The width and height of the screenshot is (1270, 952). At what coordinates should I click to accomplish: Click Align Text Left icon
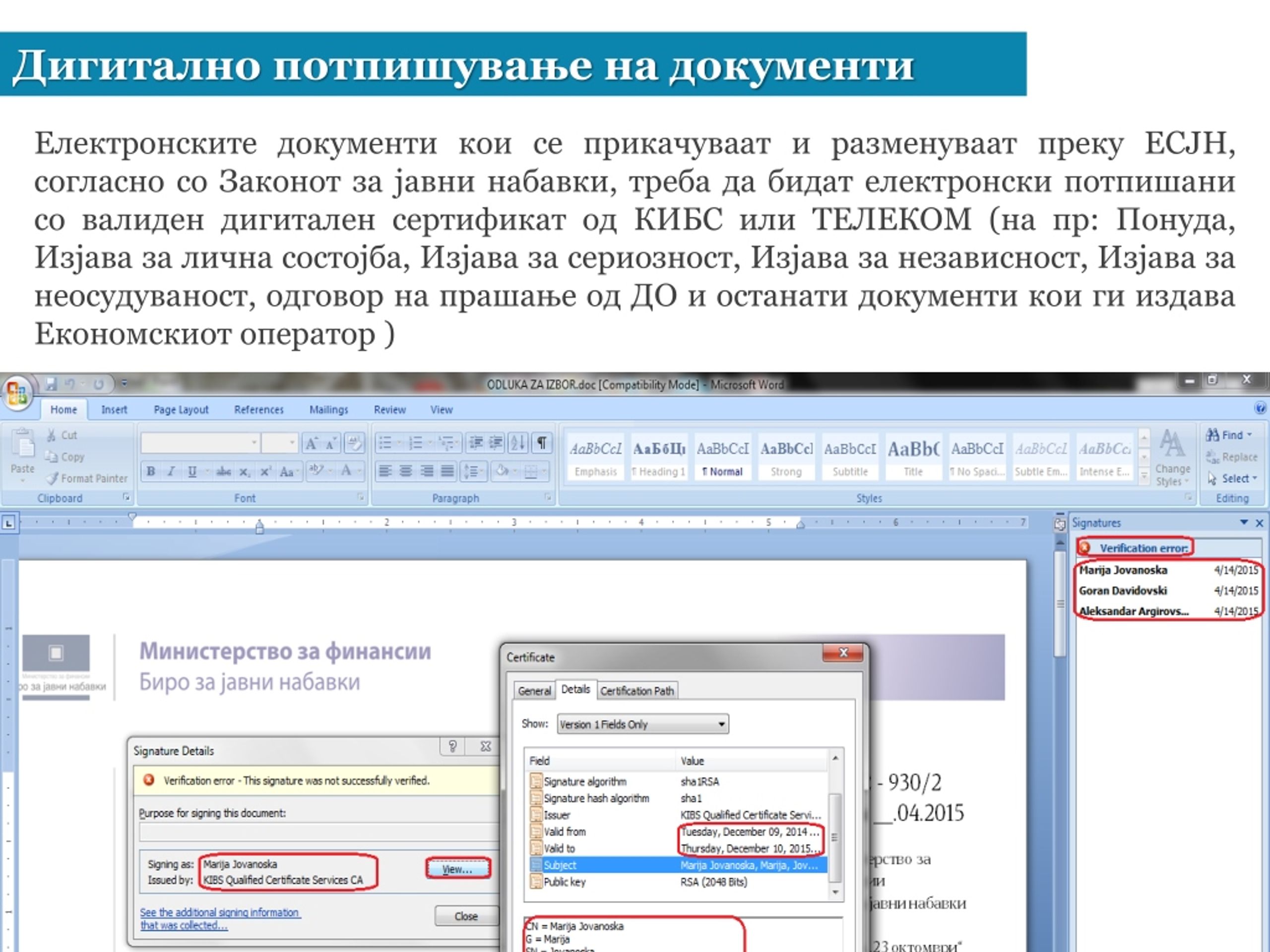(x=385, y=471)
